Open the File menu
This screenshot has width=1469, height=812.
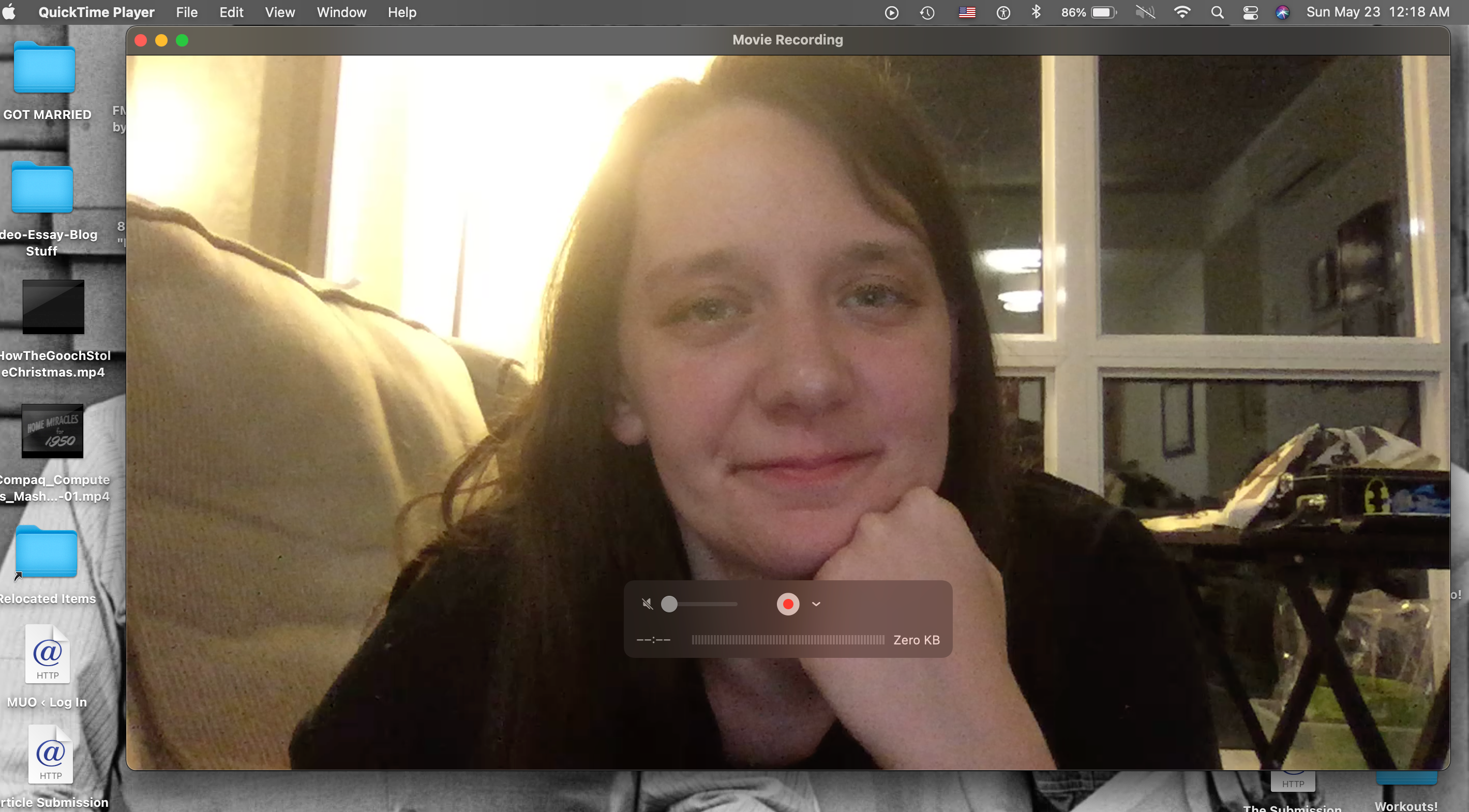coord(187,12)
